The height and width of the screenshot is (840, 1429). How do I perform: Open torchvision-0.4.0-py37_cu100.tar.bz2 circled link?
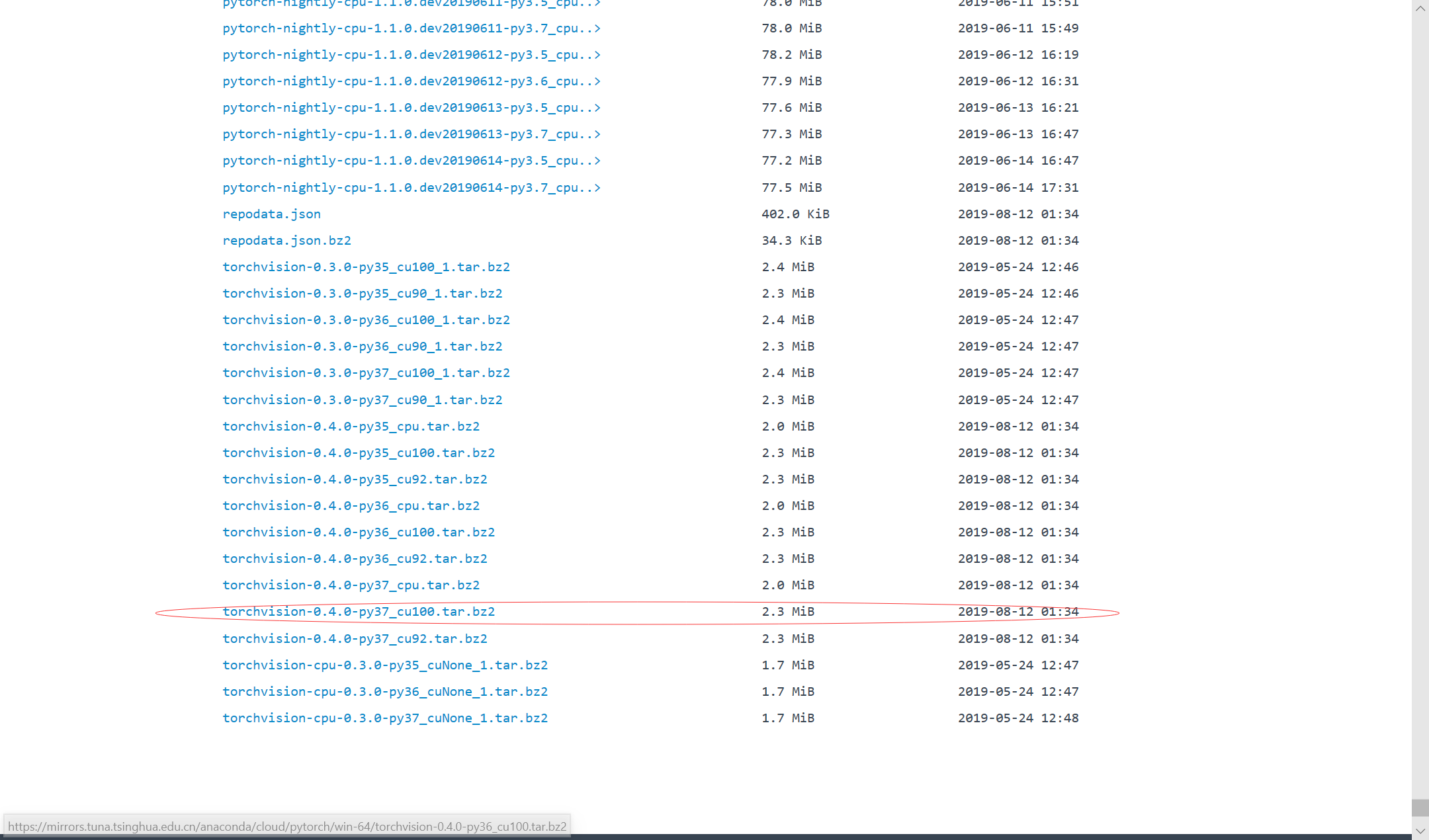tap(359, 612)
